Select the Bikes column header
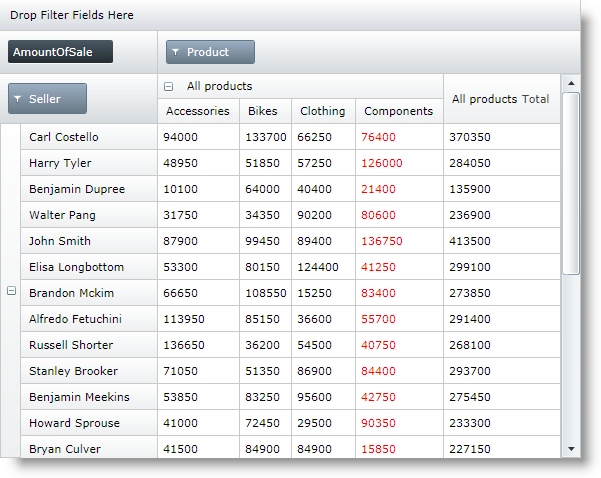Screen dimensions: 601x478 265,111
